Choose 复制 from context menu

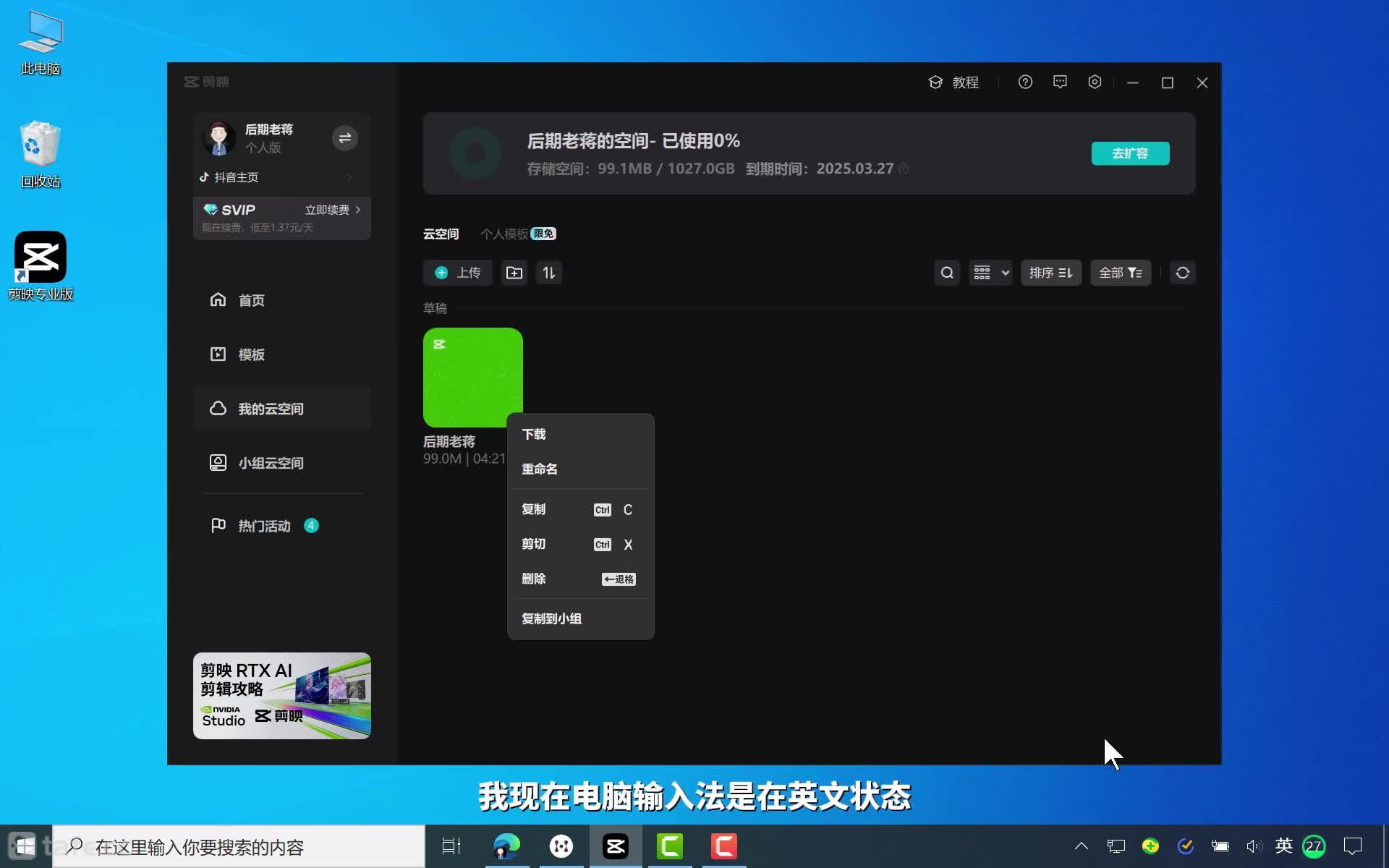pos(581,509)
